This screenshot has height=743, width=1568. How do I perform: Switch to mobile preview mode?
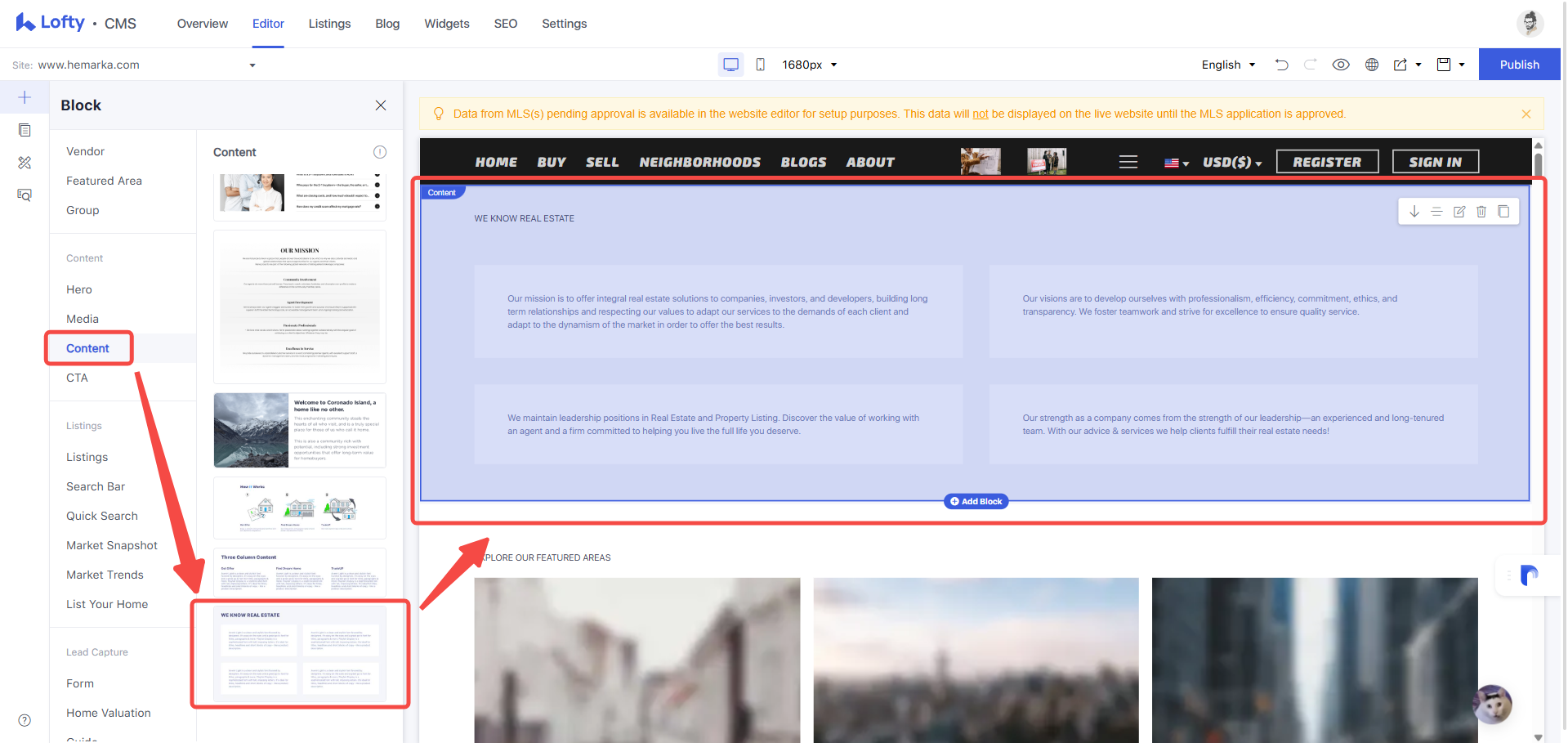[761, 65]
